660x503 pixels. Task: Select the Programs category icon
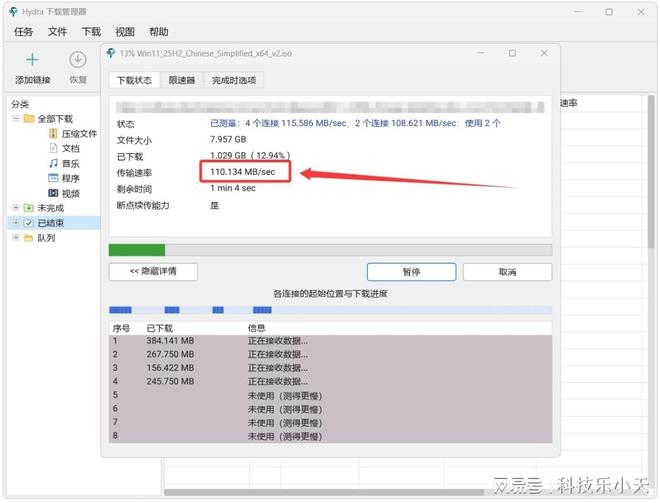click(x=53, y=178)
